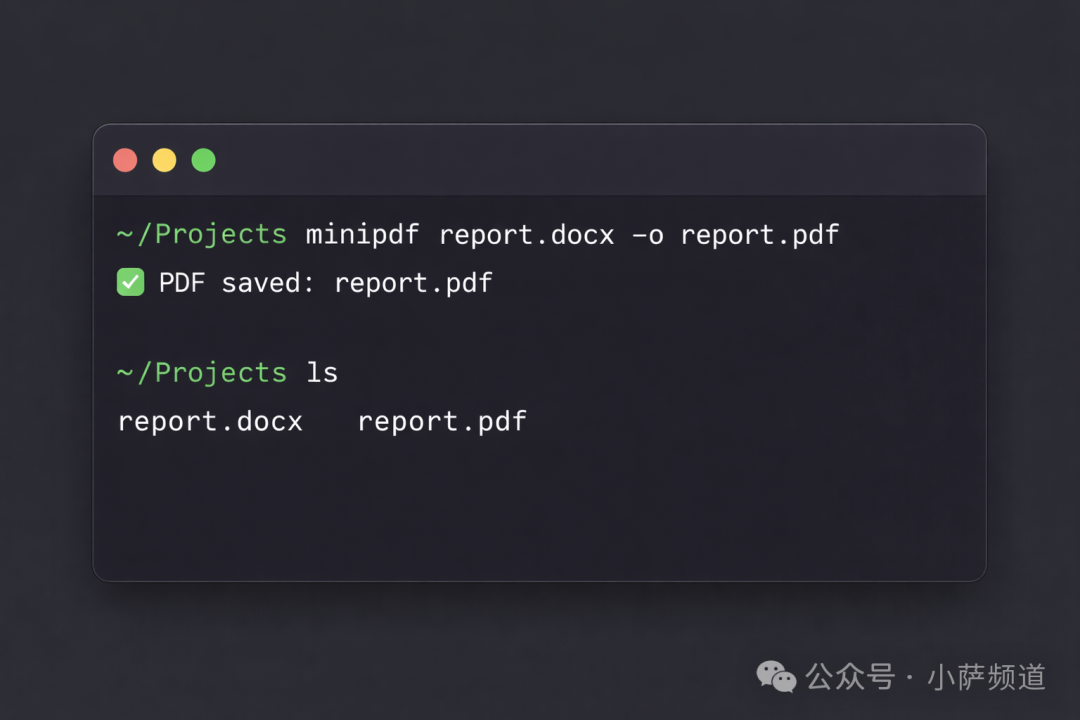
Task: Click the 小萨频道 channel name
Action: (x=986, y=677)
